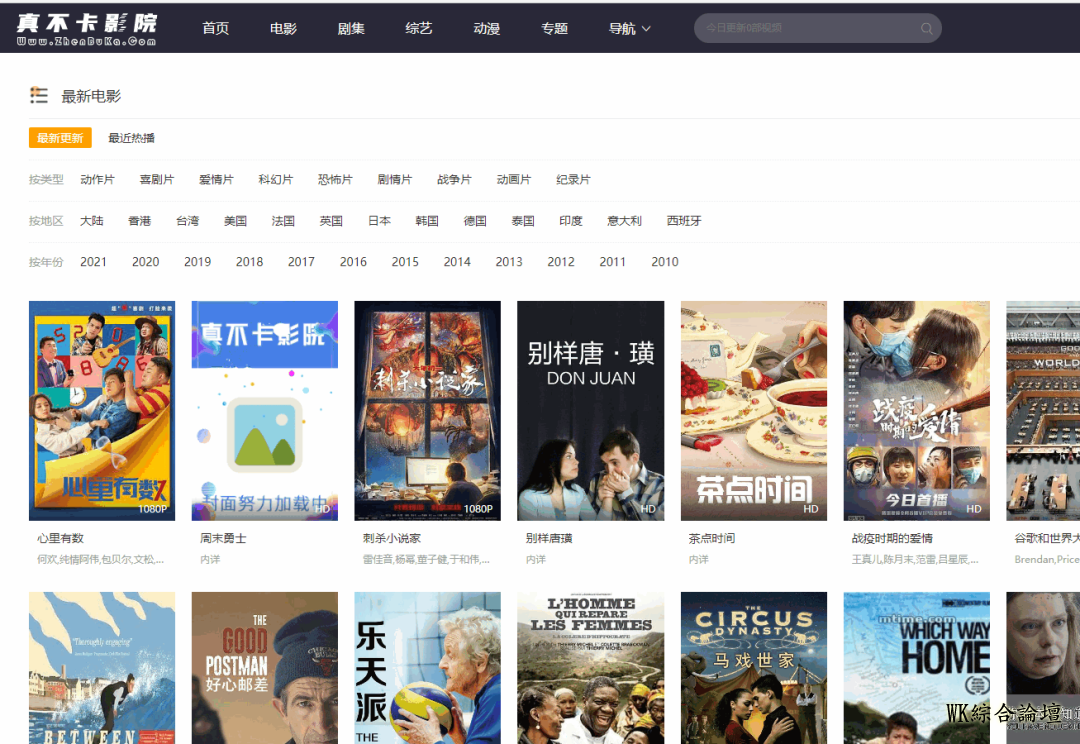Image resolution: width=1080 pixels, height=744 pixels.
Task: Open the Circus Dynasty 马戏世家 poster
Action: click(754, 668)
